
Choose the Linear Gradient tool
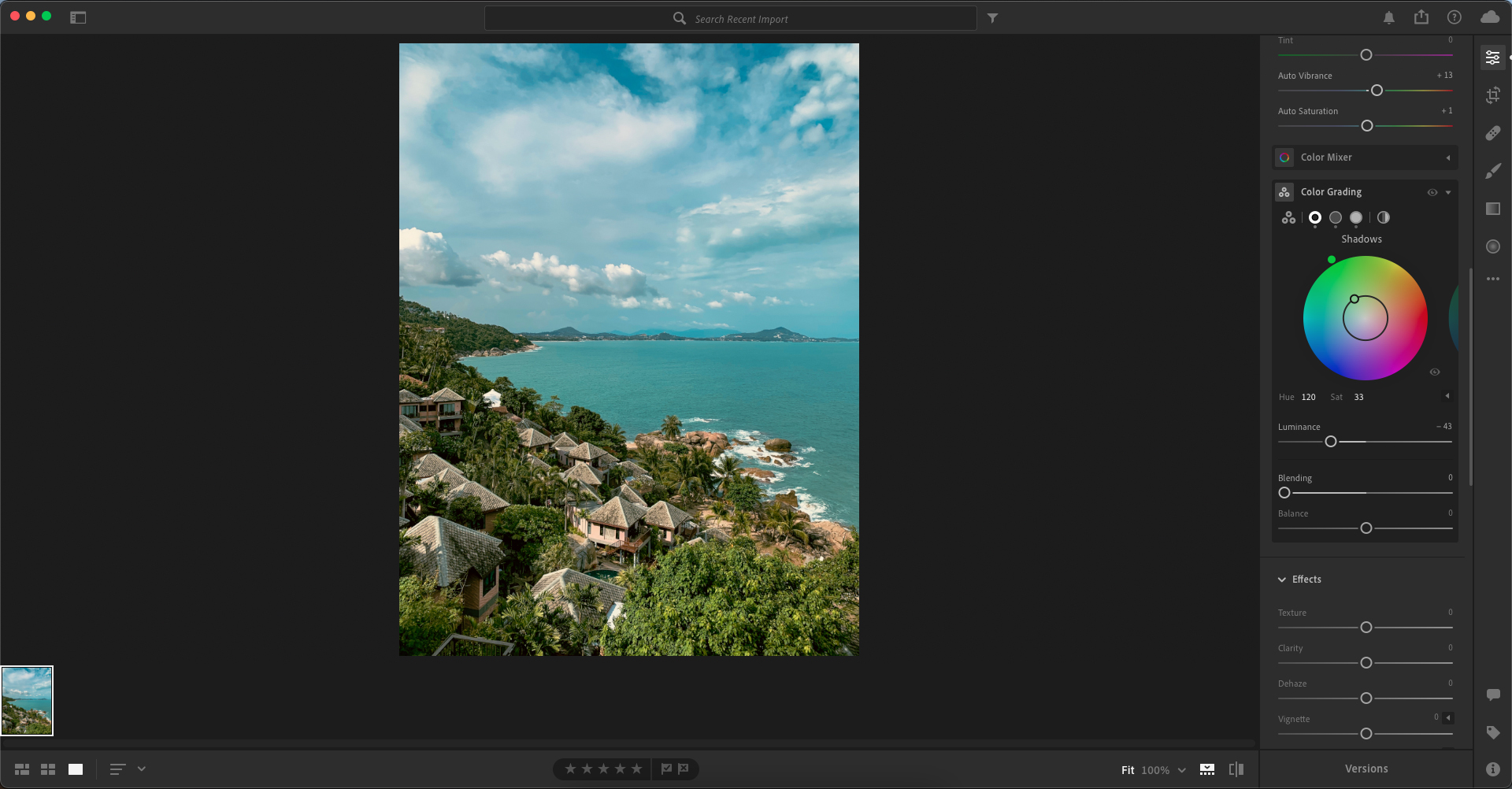pos(1492,209)
